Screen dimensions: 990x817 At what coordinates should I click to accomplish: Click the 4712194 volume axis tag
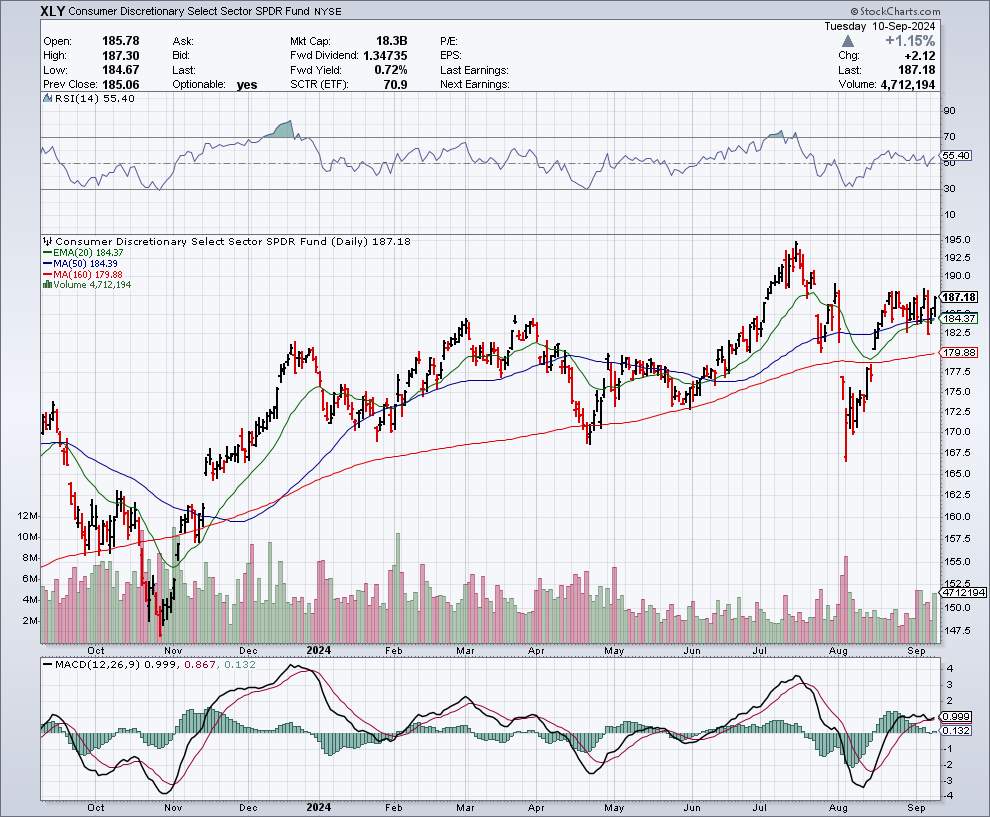point(963,592)
